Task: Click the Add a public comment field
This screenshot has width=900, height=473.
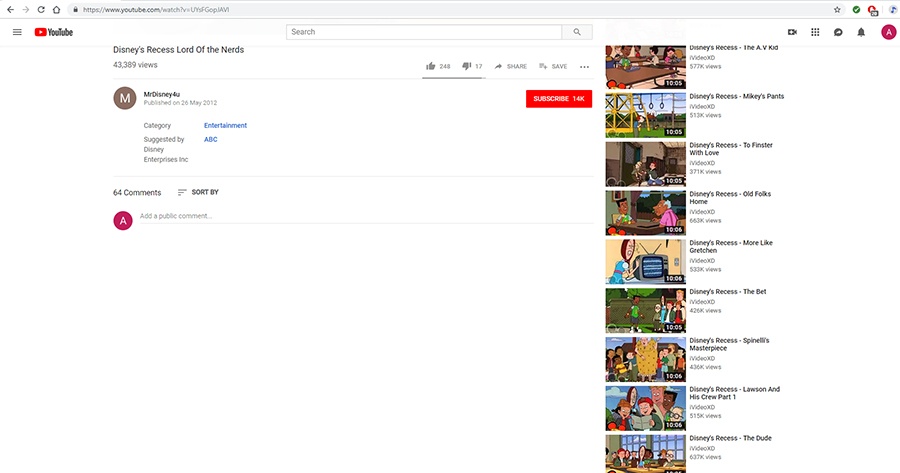Action: (x=366, y=216)
